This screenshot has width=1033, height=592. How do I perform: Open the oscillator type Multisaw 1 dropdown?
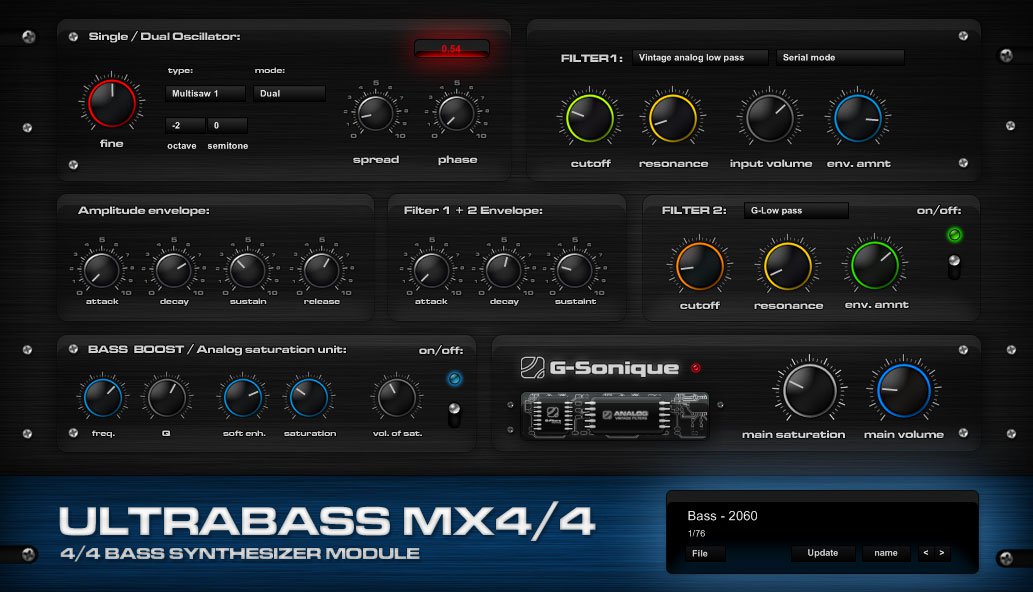(205, 94)
